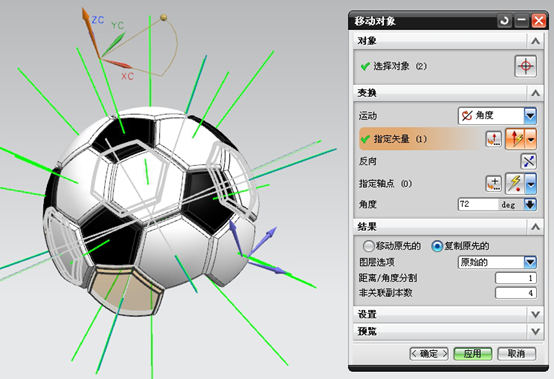Click the reverse direction icon
The image size is (554, 379).
(x=529, y=161)
